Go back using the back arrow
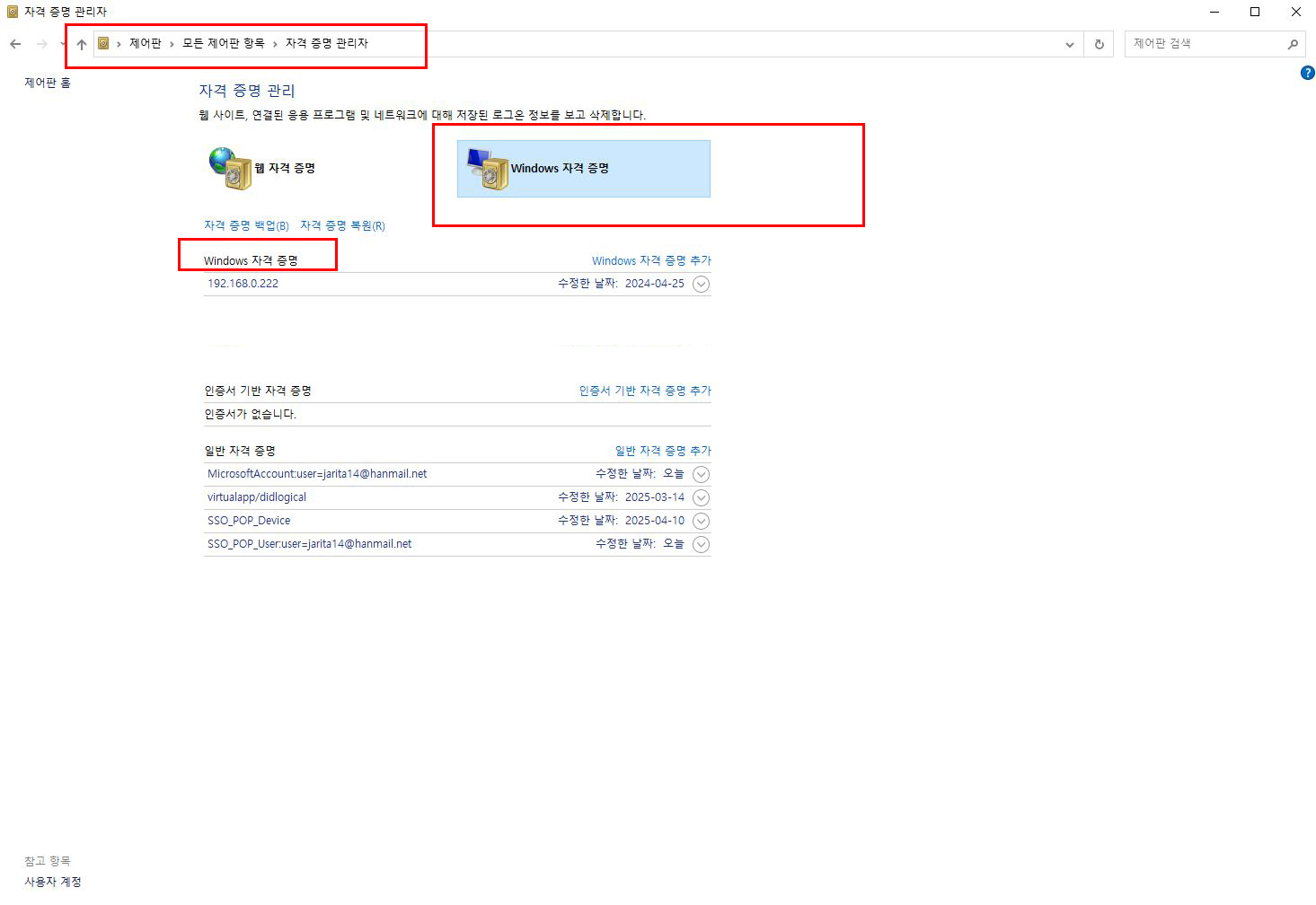 (x=15, y=44)
